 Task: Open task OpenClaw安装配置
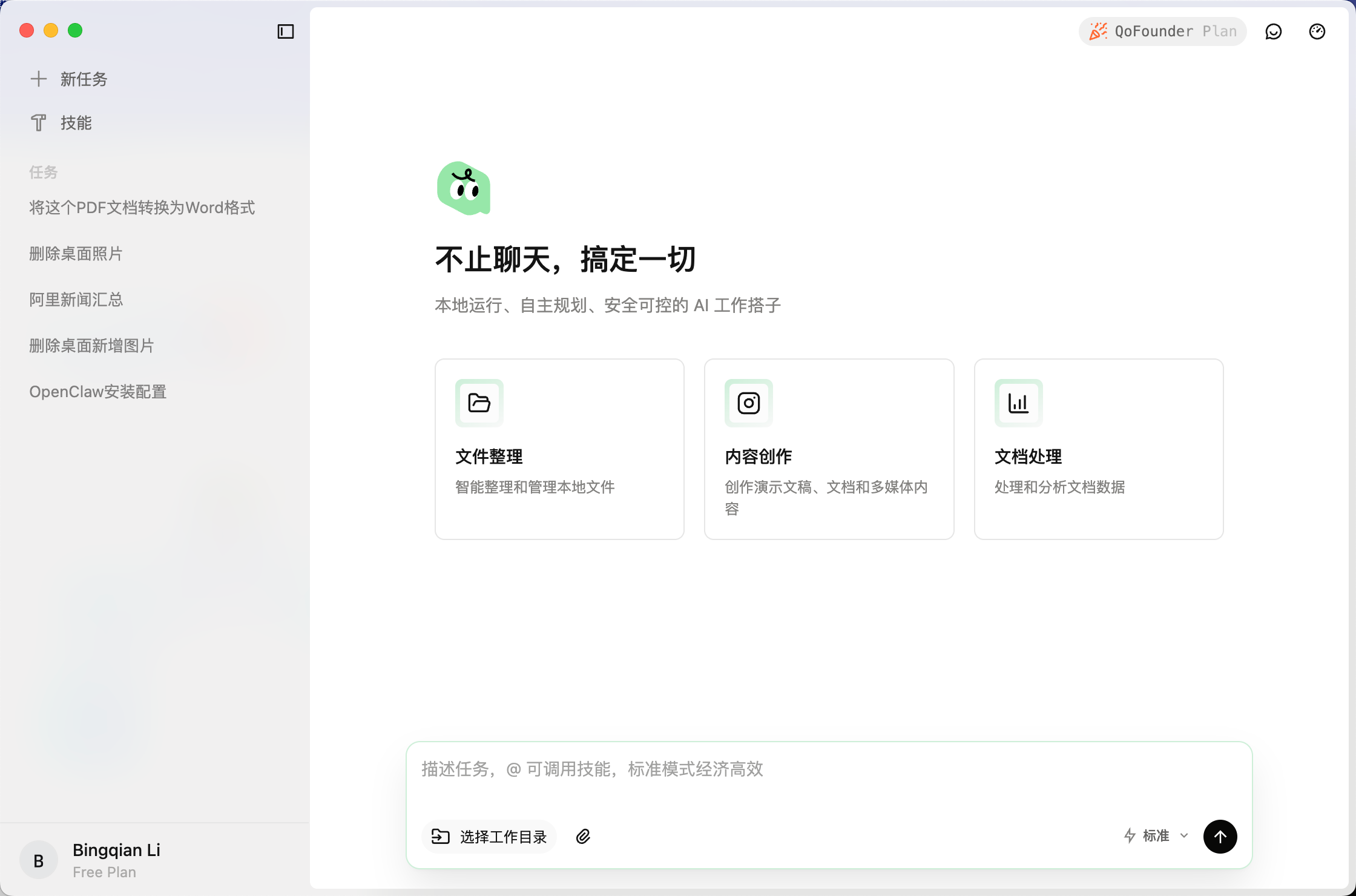coord(97,392)
